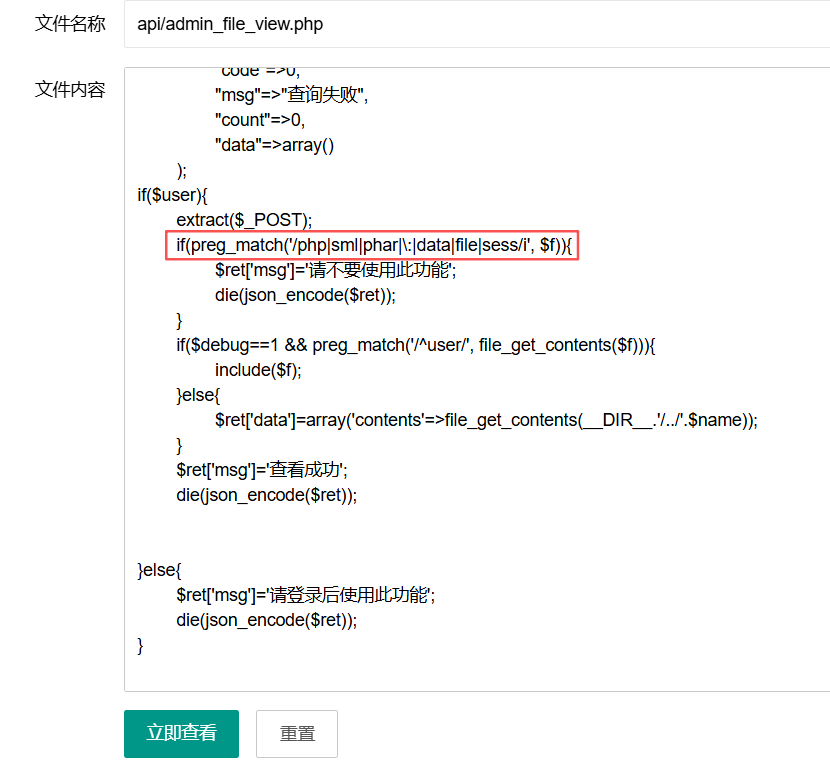830x771 pixels.
Task: Click the 请不要使用此功能 message line
Action: click(335, 270)
